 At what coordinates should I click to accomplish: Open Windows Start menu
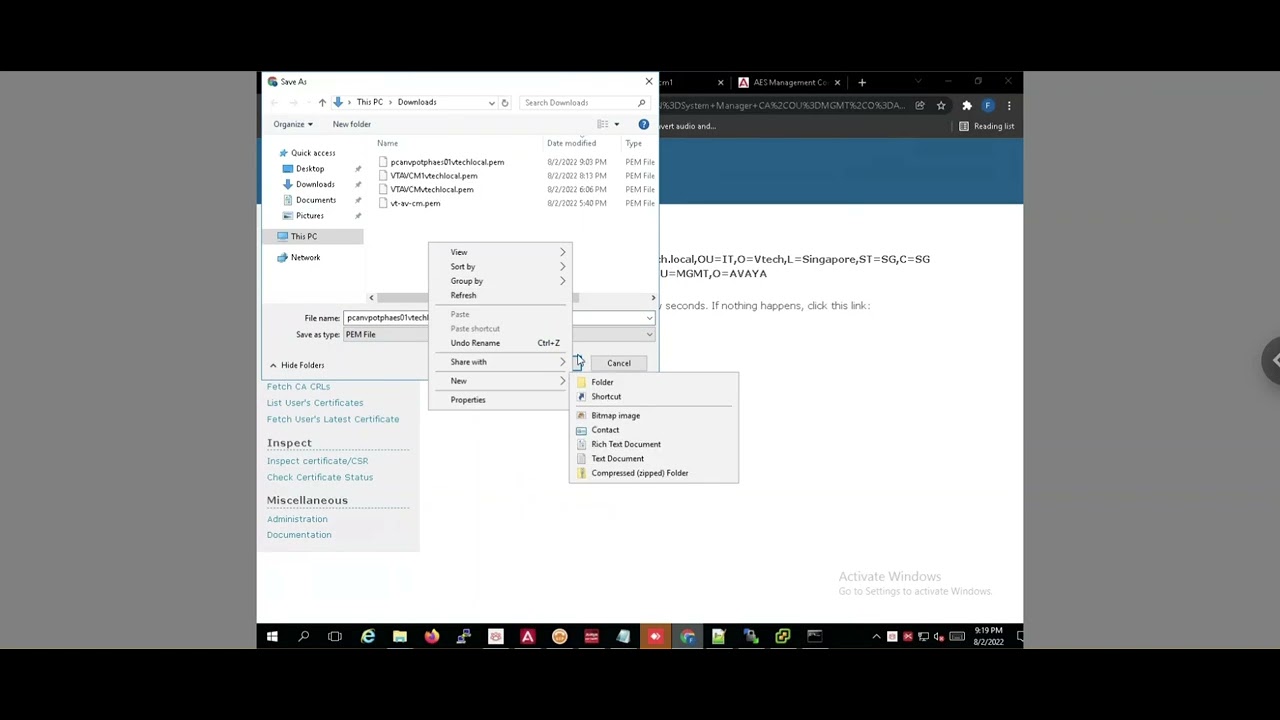[272, 636]
